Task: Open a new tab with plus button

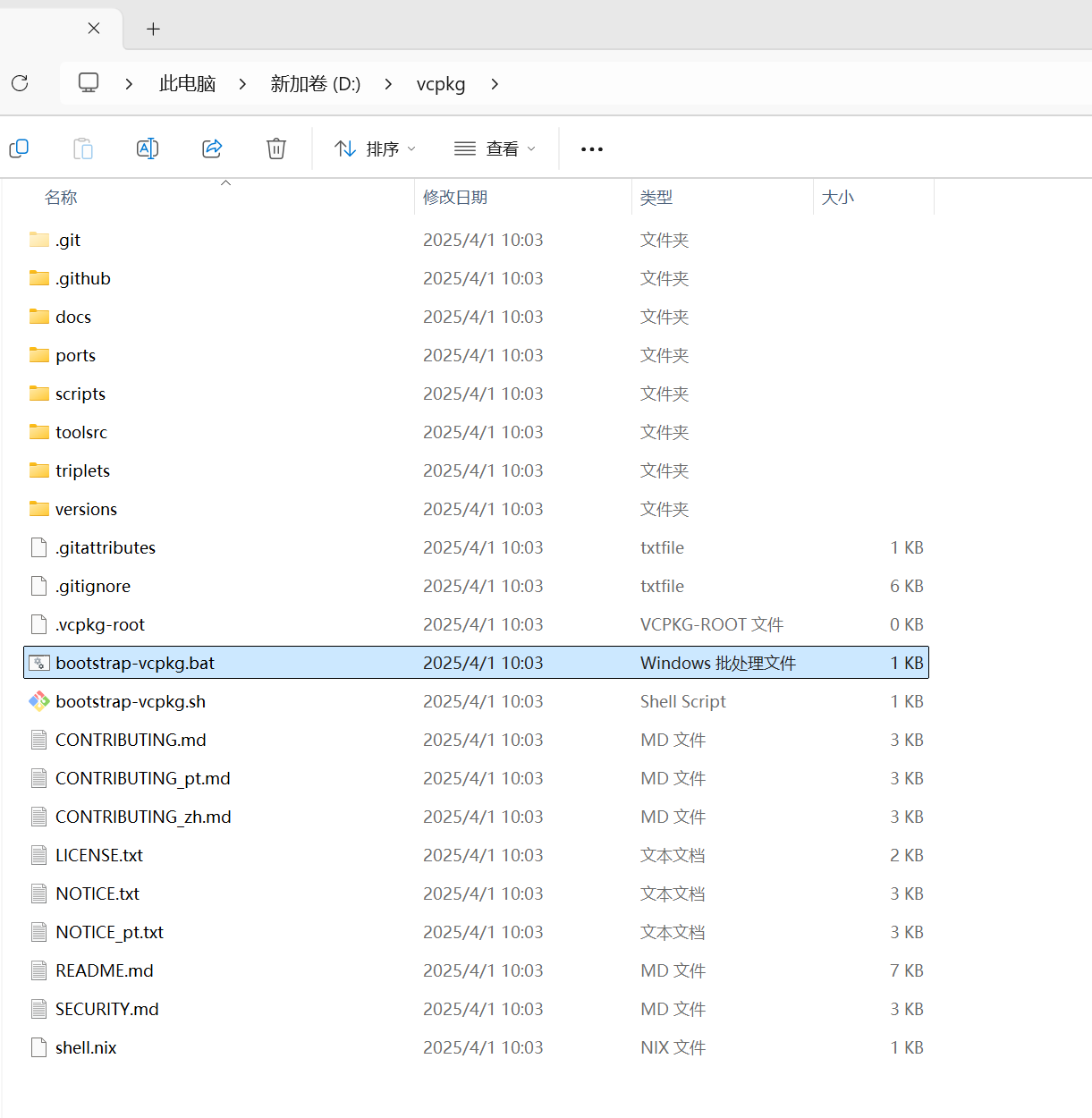Action: coord(154,30)
